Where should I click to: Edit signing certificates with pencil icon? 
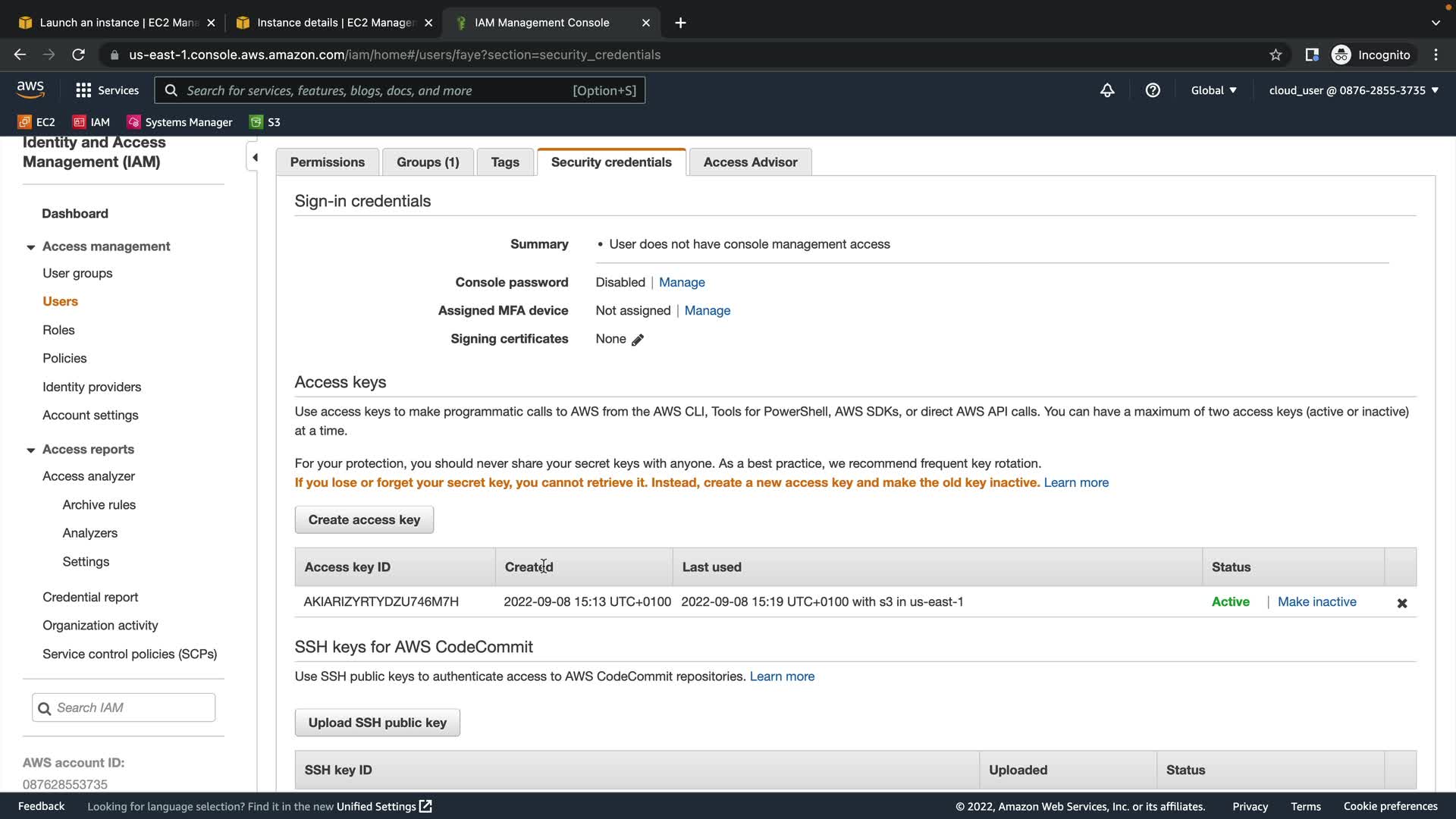coord(638,340)
